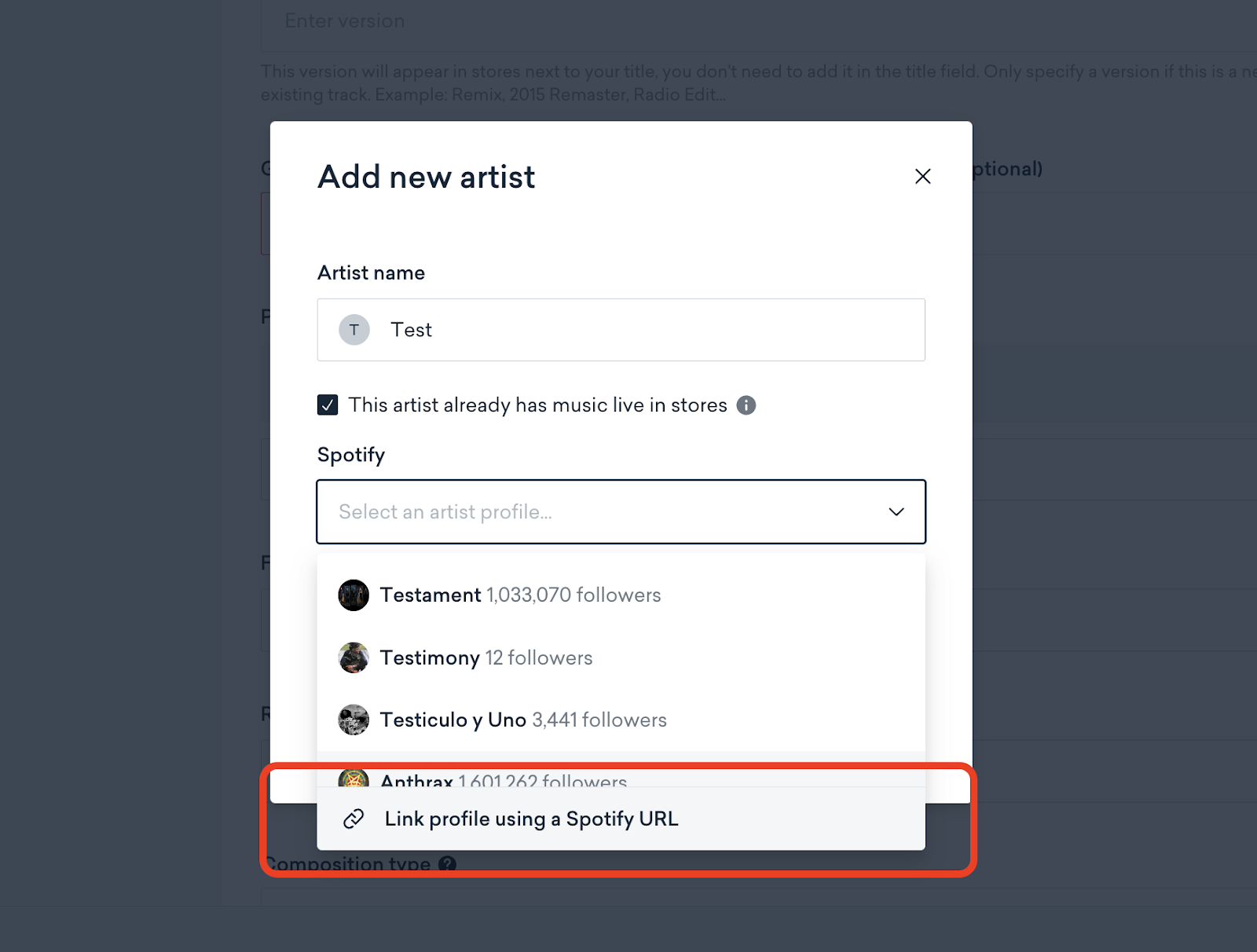Pick Testiculo y Uno from the list
The height and width of the screenshot is (952, 1257).
click(621, 719)
